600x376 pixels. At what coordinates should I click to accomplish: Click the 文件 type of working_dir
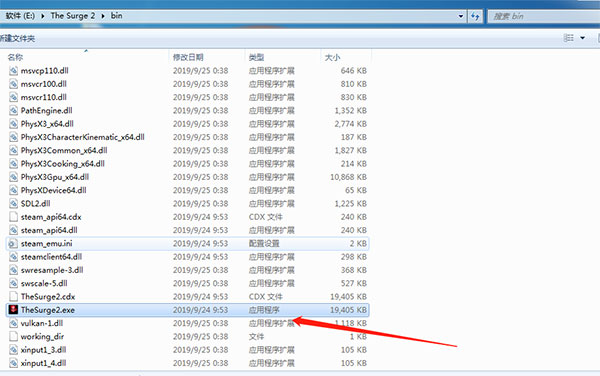pyautogui.click(x=256, y=337)
